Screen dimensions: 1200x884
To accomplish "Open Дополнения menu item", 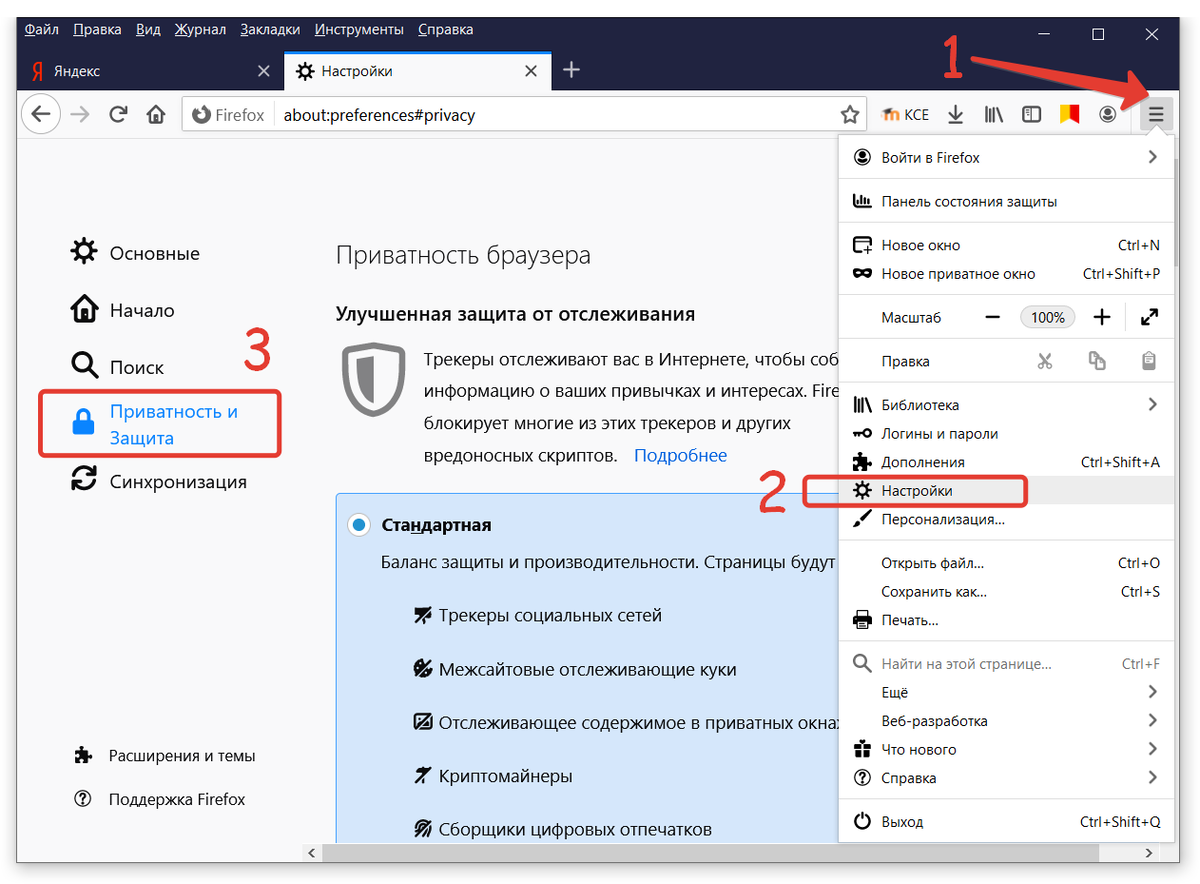I will click(x=1006, y=462).
